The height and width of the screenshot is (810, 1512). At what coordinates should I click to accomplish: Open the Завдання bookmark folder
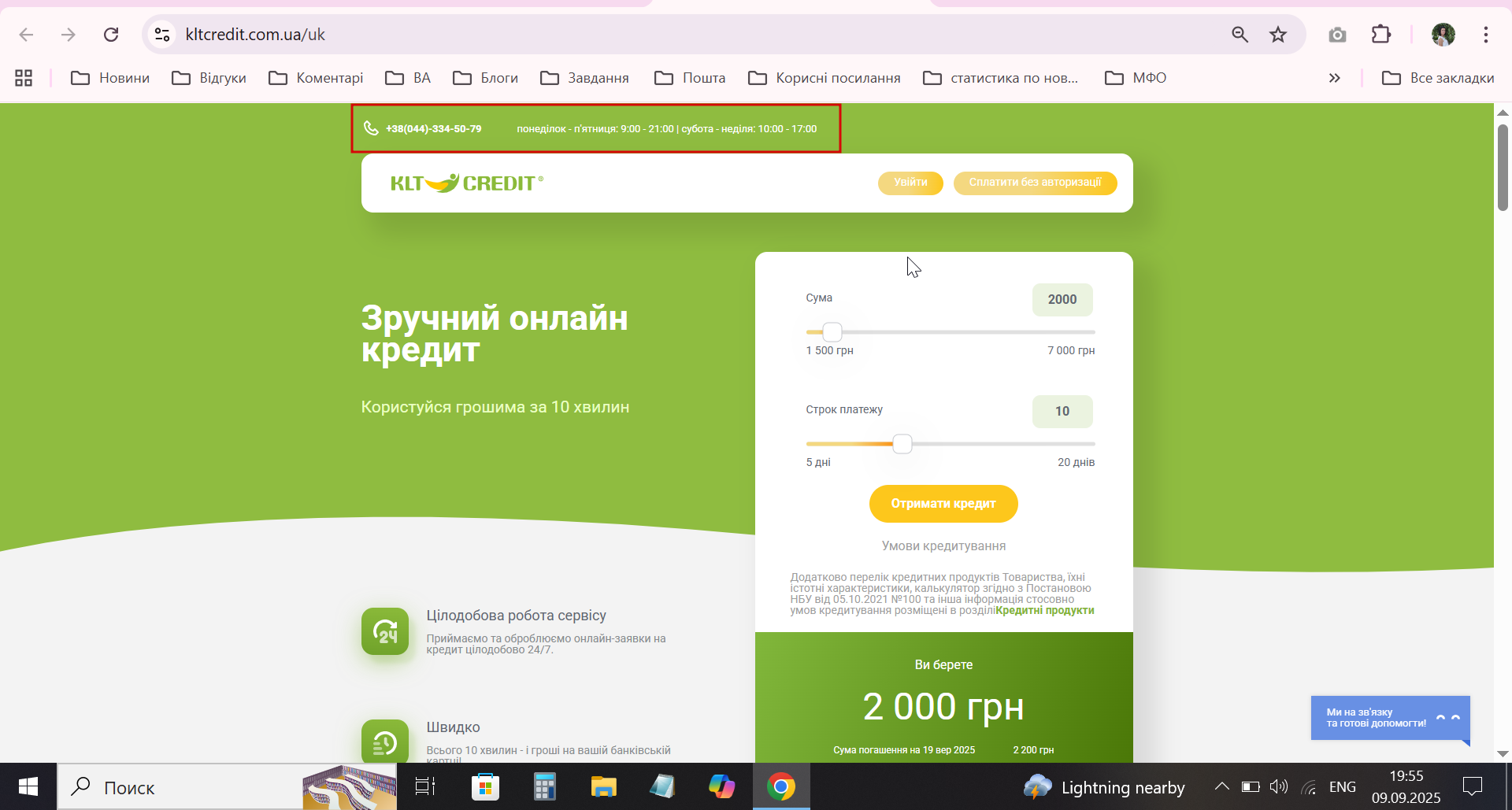click(x=585, y=78)
